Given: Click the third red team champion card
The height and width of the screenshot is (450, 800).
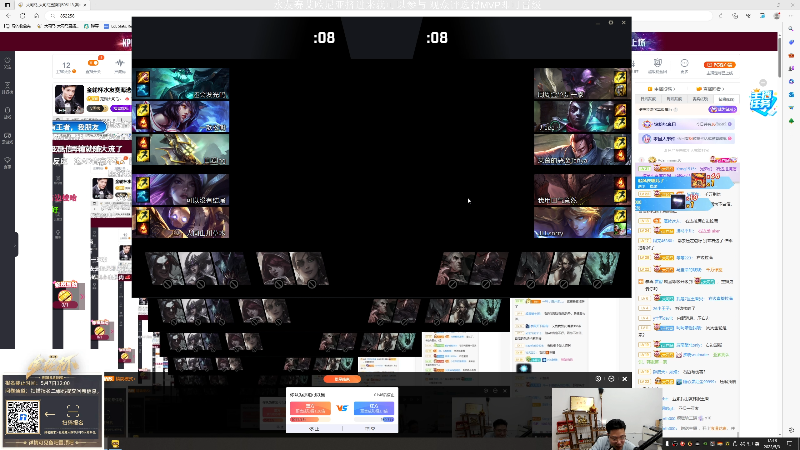Looking at the screenshot, I should [582, 149].
